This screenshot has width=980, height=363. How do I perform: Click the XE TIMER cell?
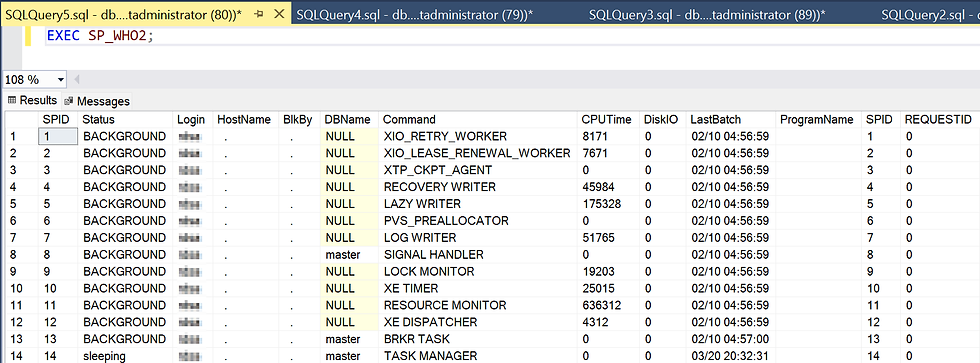(x=478, y=288)
